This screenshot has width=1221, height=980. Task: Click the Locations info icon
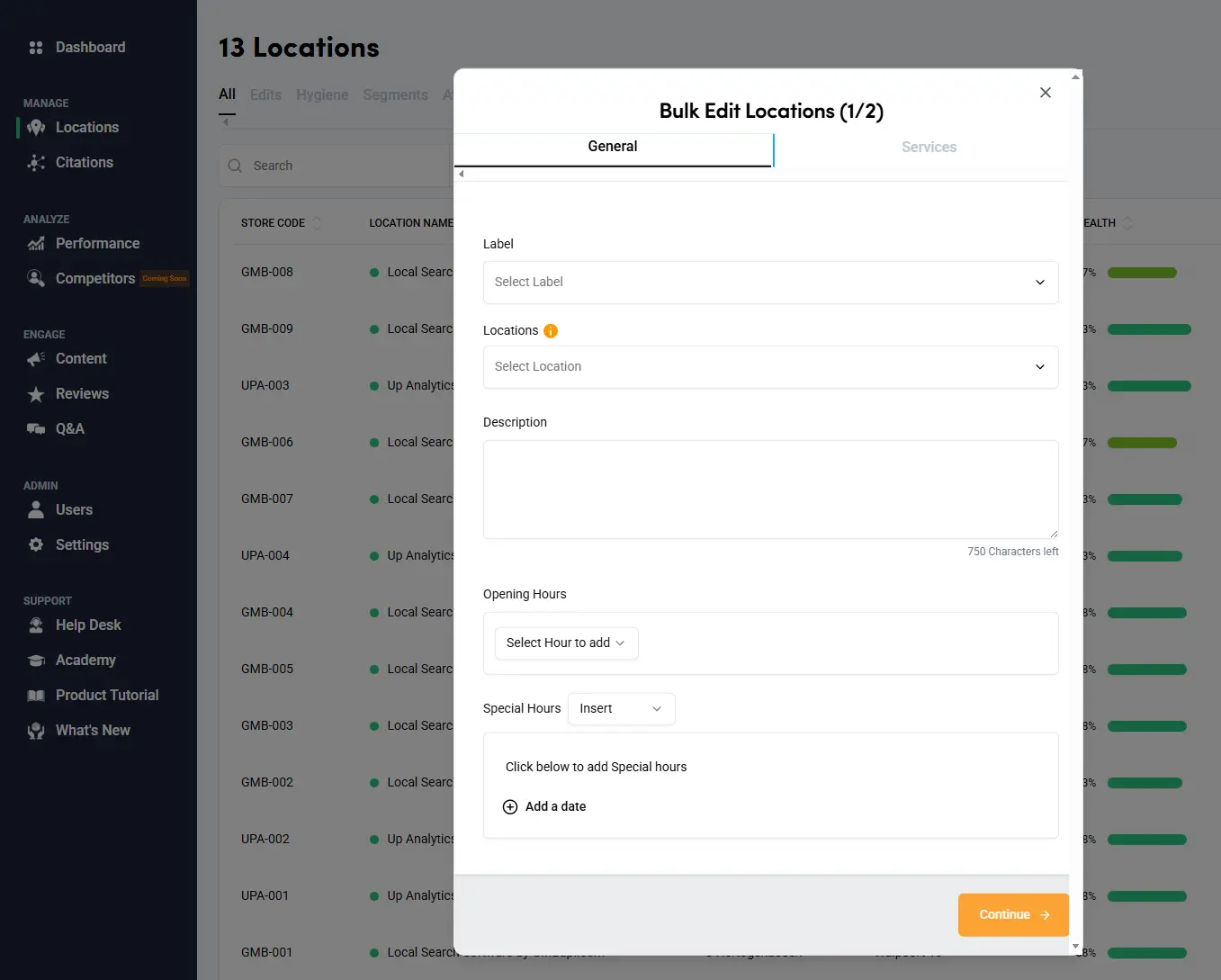pos(551,331)
